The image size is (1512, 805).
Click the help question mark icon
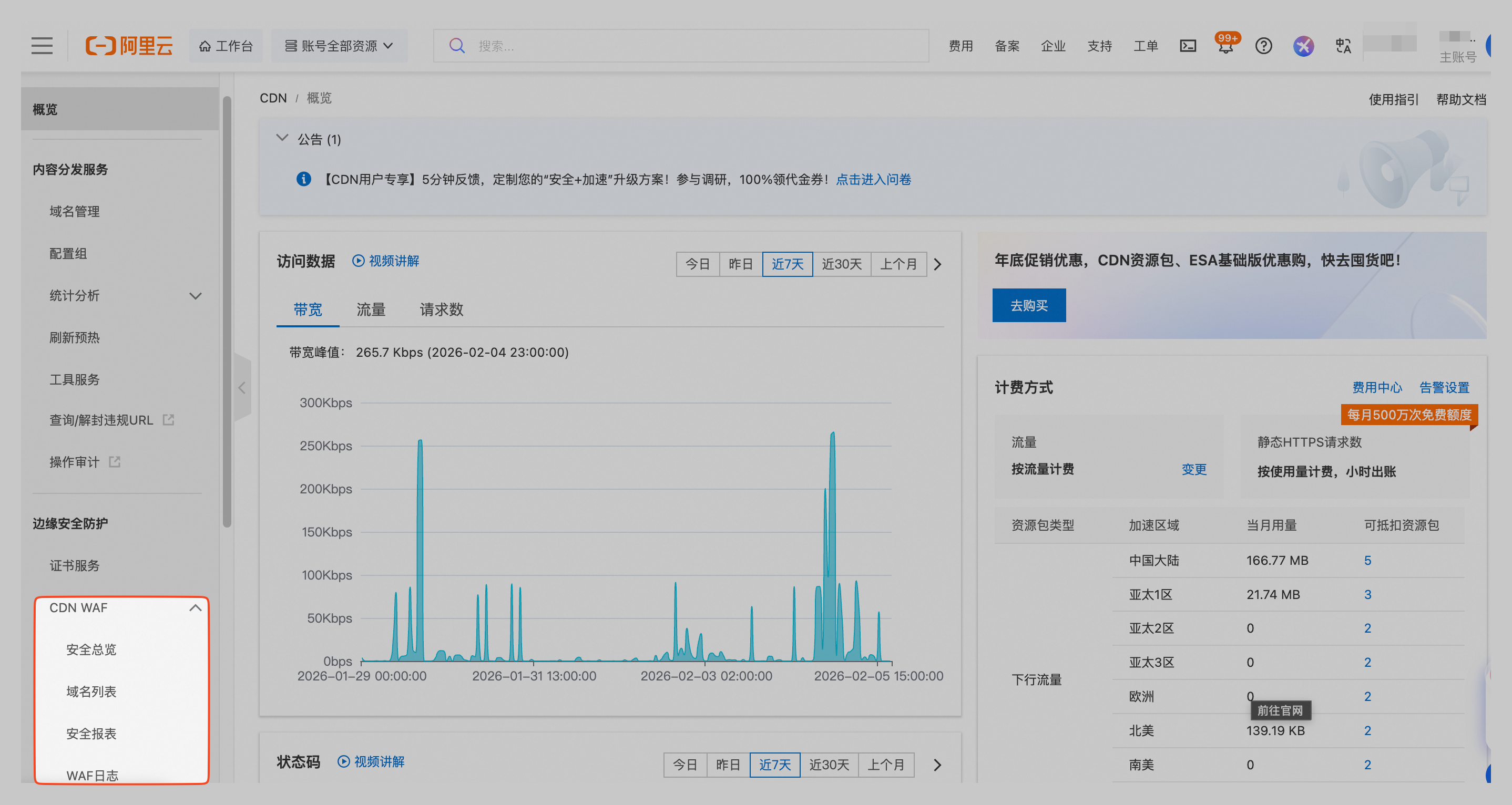click(1263, 46)
